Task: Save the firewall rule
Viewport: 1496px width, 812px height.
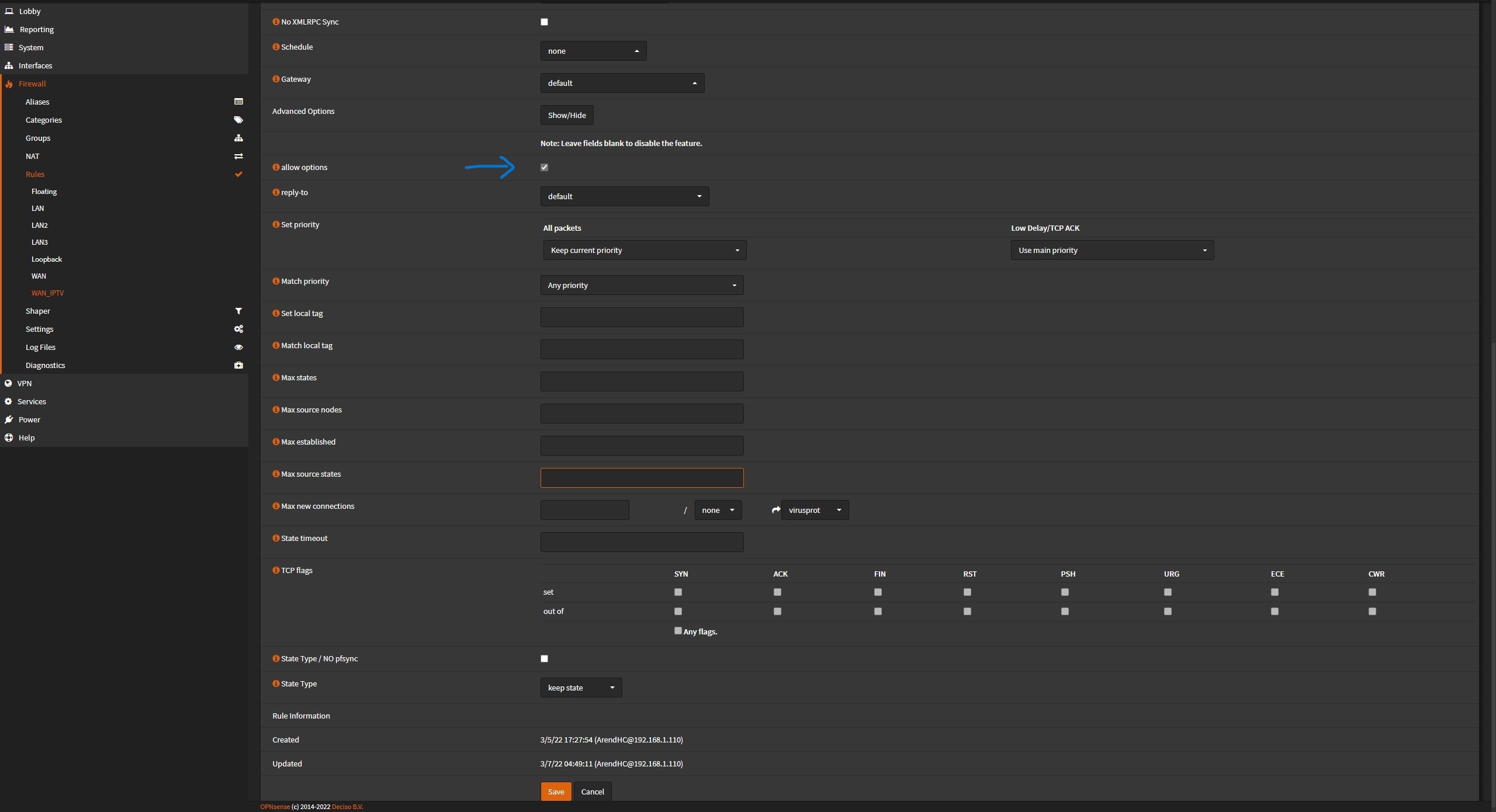Action: click(555, 792)
